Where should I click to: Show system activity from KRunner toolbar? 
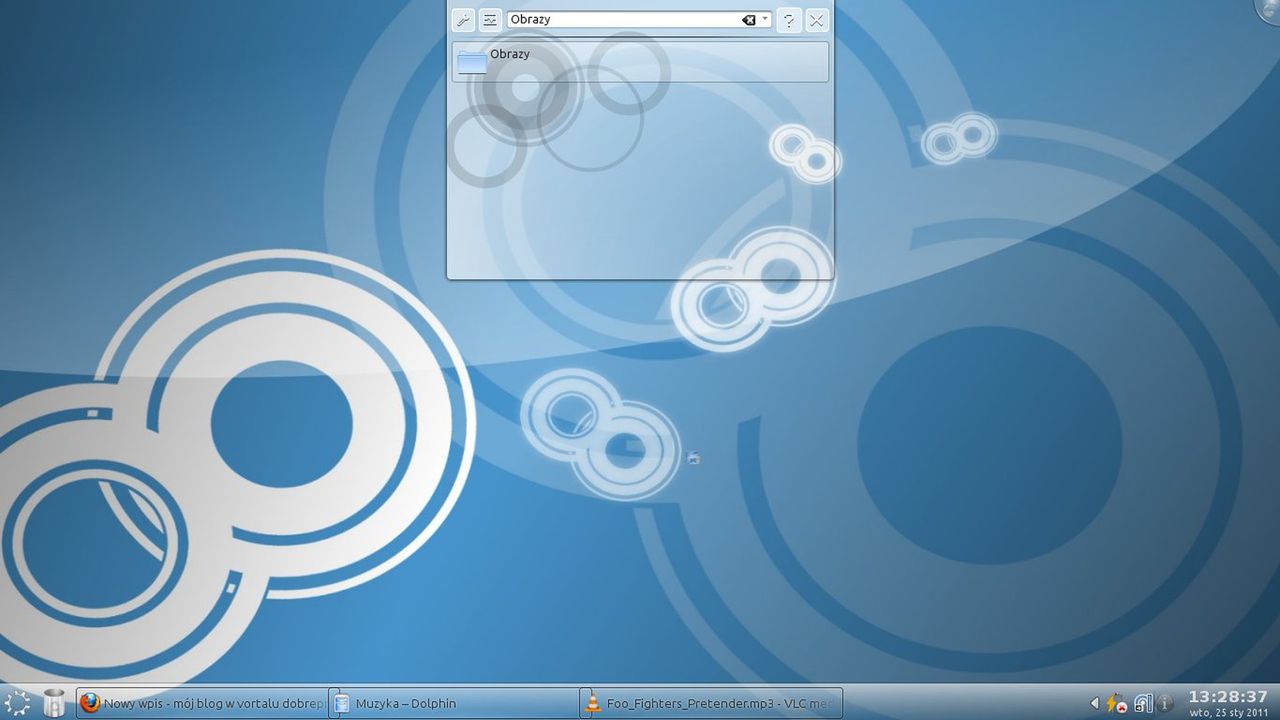point(490,20)
